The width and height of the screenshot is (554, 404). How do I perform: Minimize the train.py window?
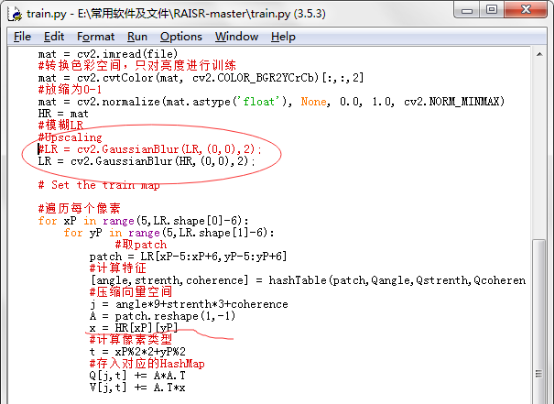point(467,10)
